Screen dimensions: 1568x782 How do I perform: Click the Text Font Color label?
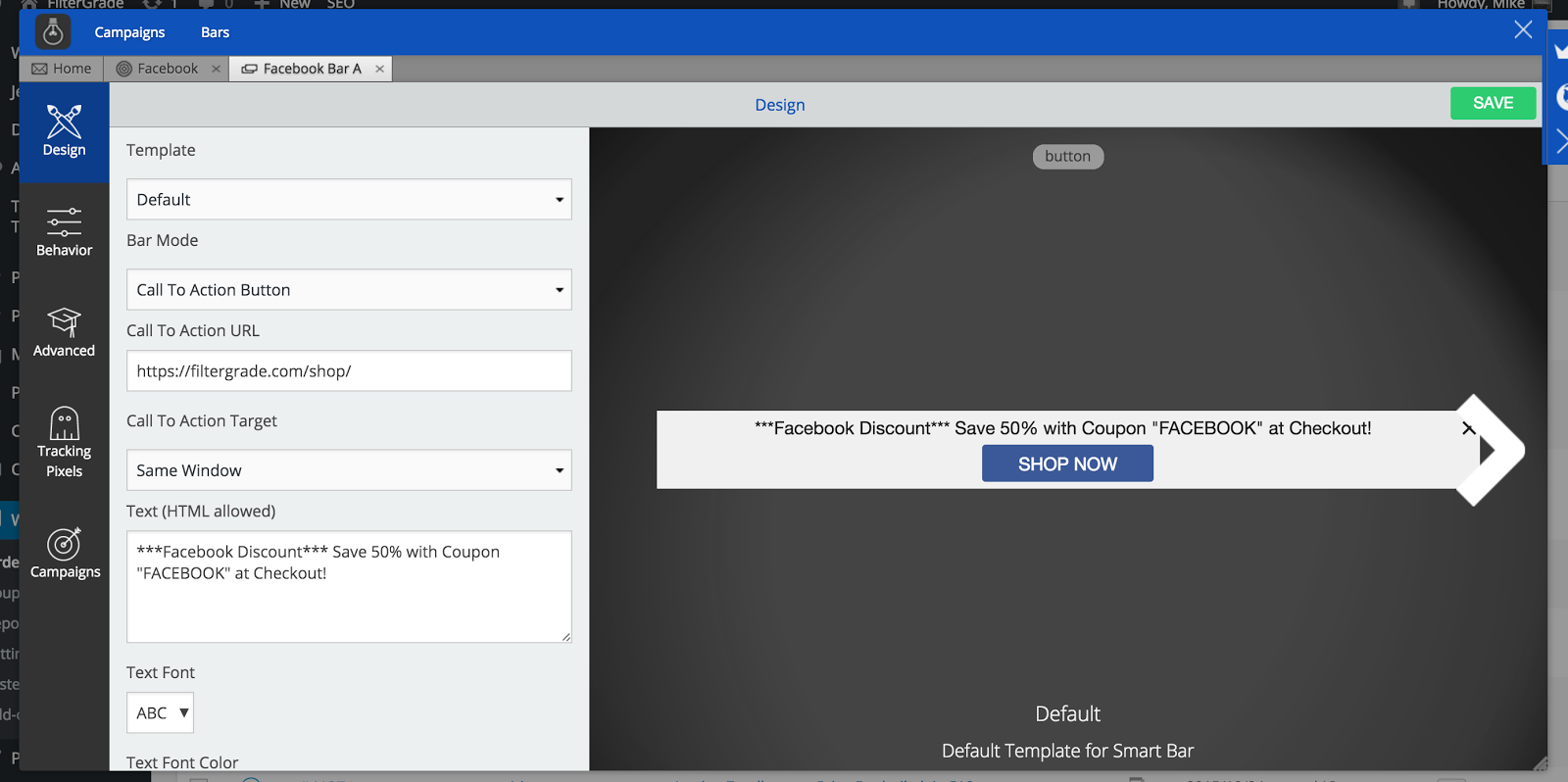coord(182,762)
